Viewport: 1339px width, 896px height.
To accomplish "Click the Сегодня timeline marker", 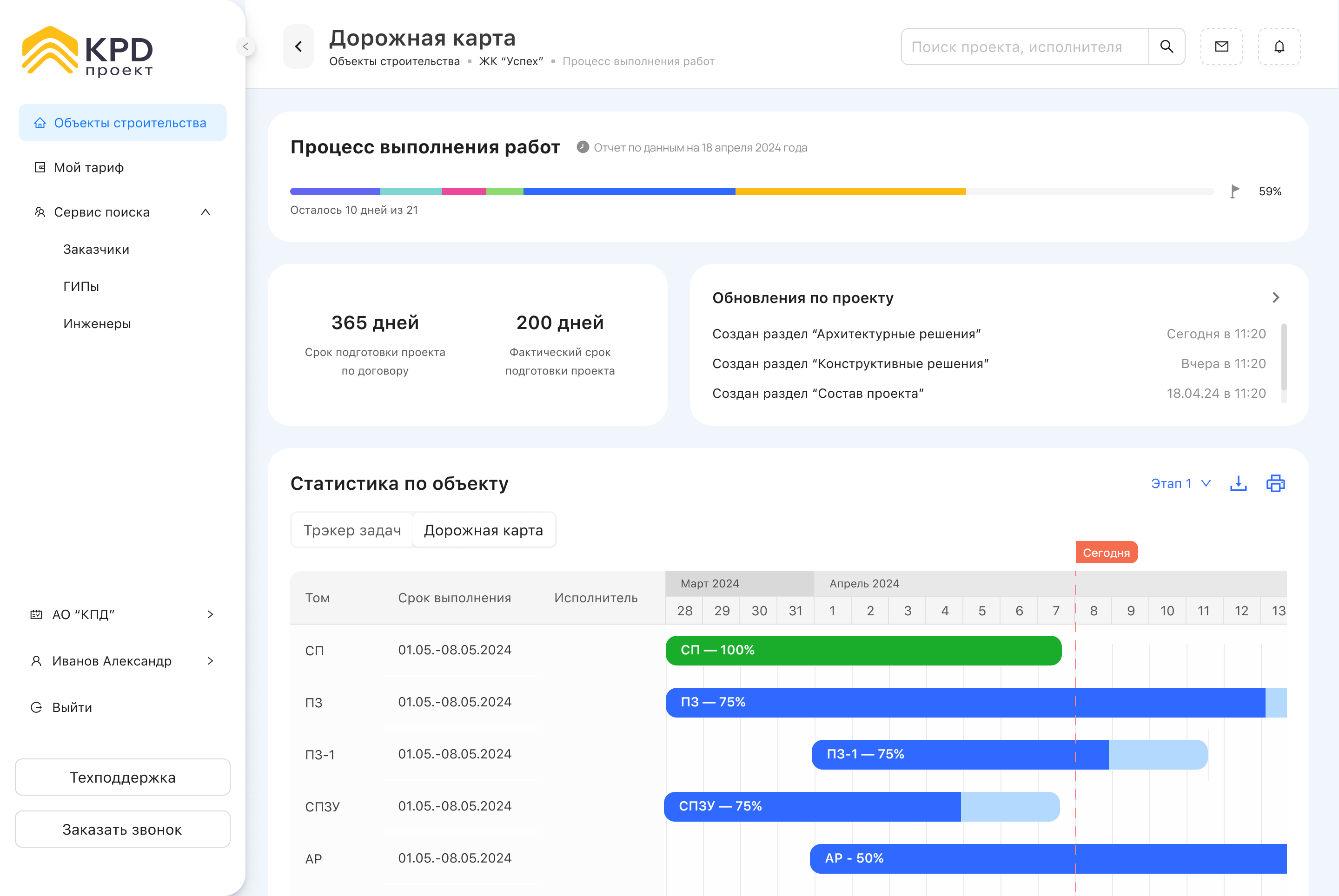I will click(x=1107, y=553).
